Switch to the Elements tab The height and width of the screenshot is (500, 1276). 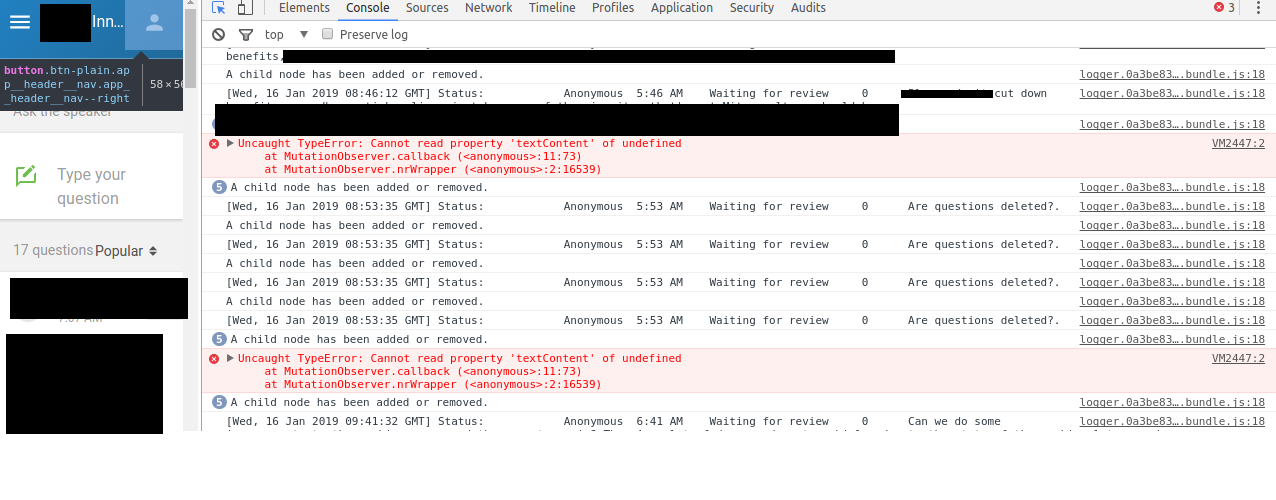[x=304, y=8]
